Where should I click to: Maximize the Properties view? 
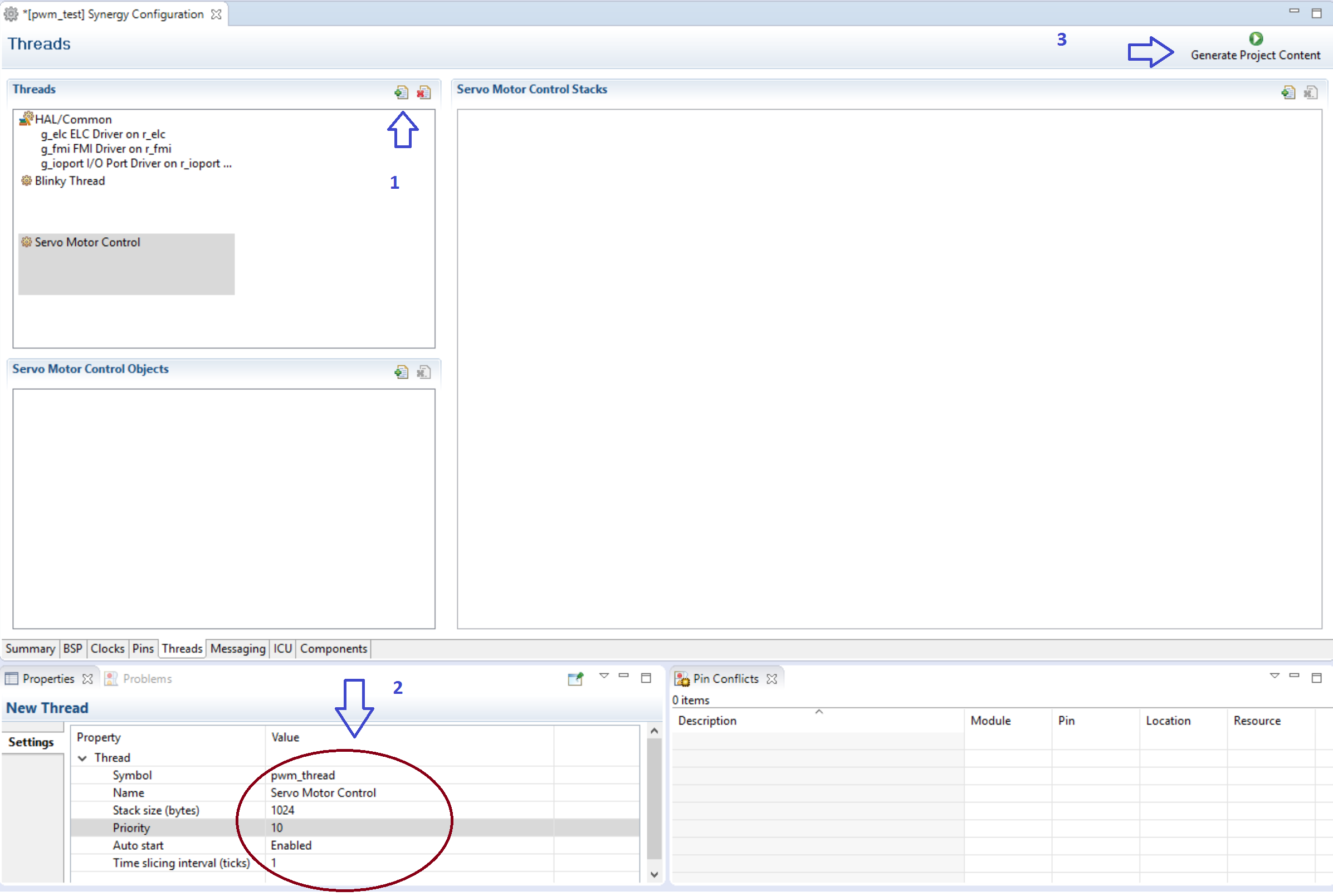pyautogui.click(x=647, y=677)
